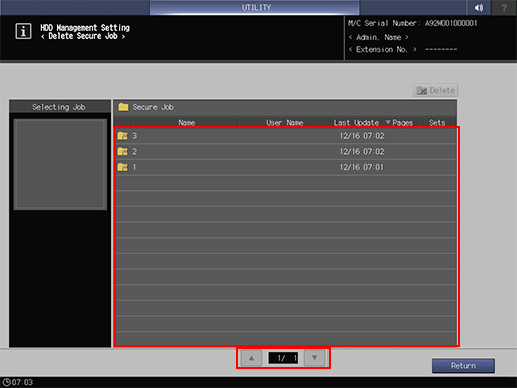Screen dimensions: 517x388
Task: Sort by the Last Update column header
Action: tap(356, 123)
